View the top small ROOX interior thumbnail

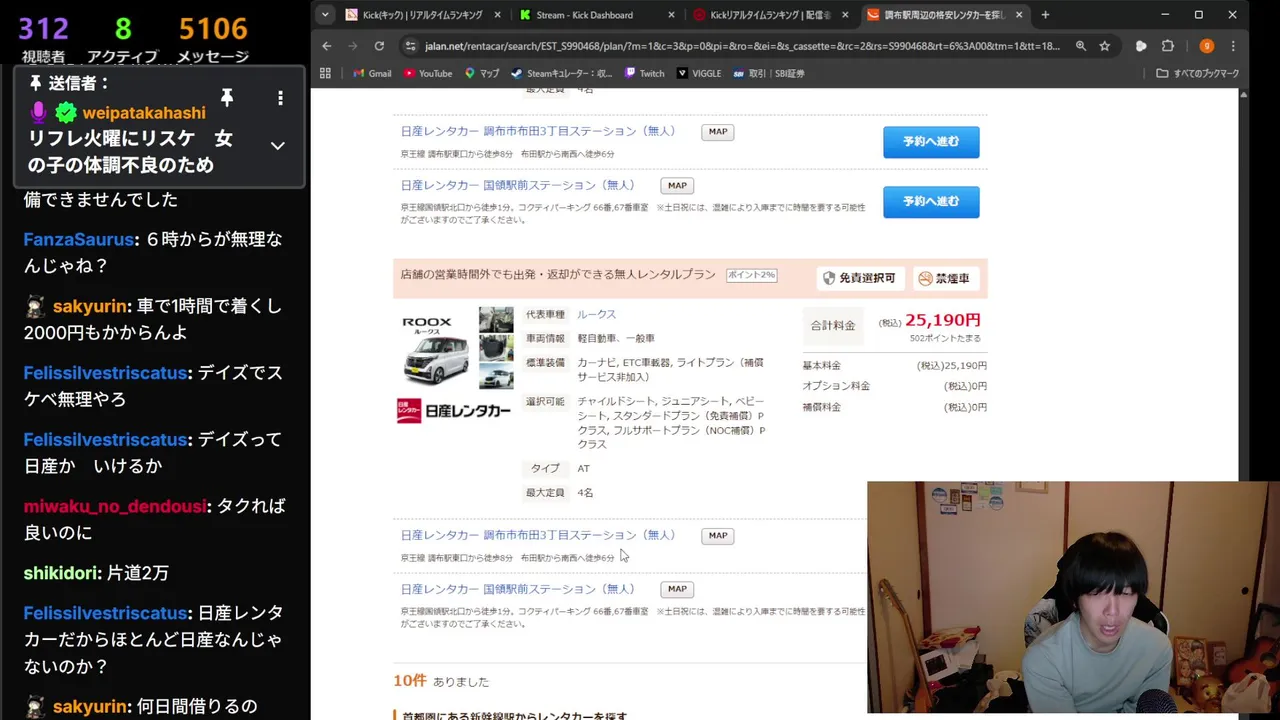click(496, 319)
